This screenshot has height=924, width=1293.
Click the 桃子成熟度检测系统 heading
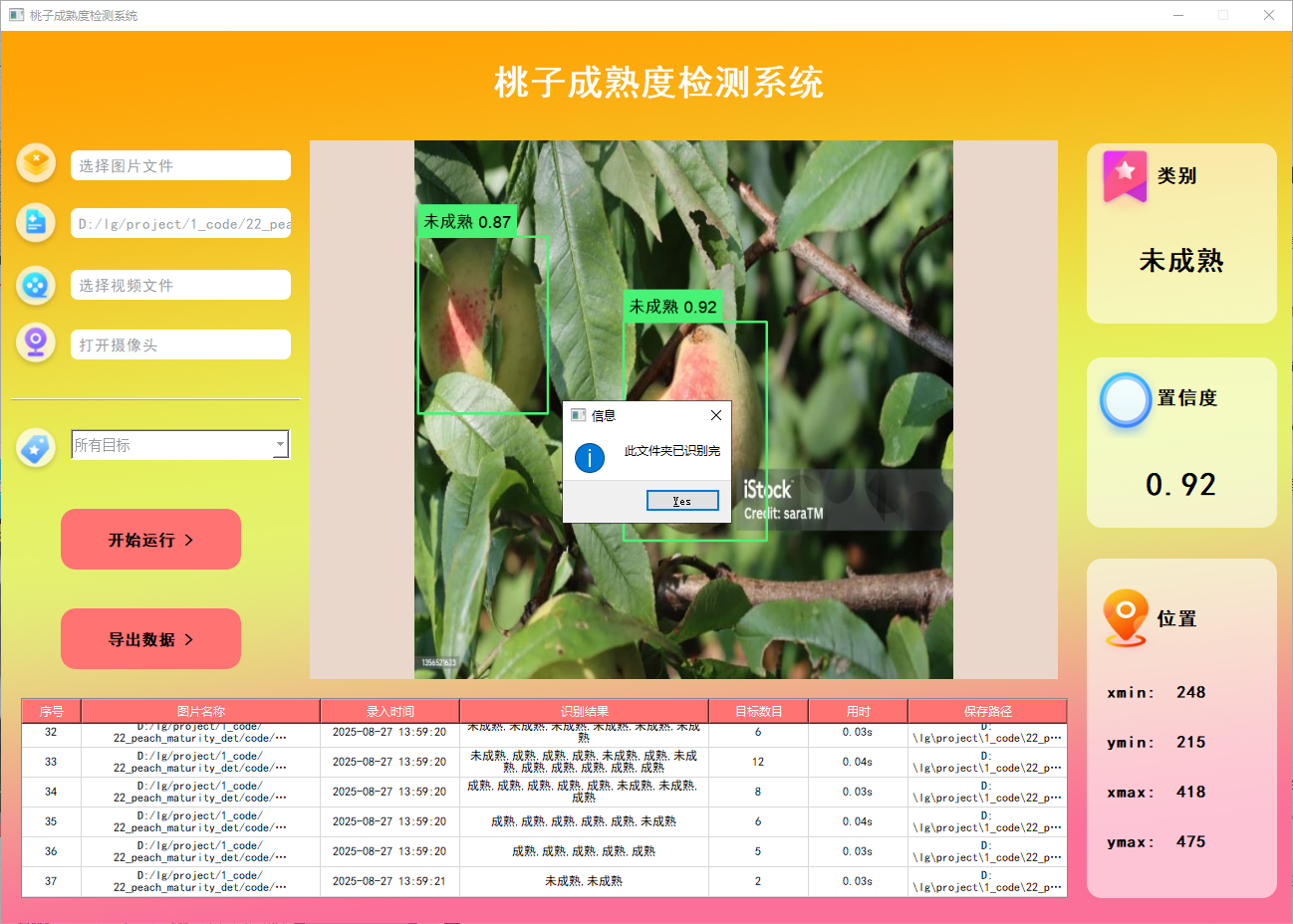tap(658, 83)
